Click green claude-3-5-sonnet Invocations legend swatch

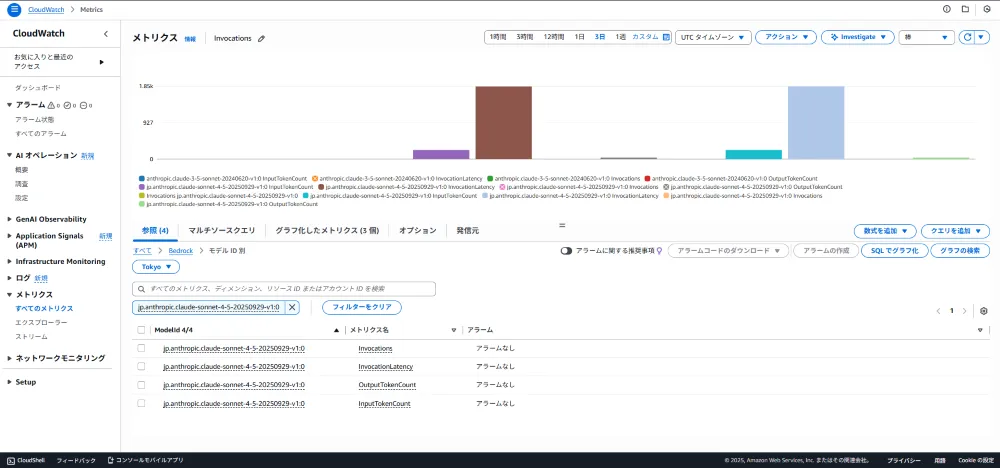(x=490, y=179)
